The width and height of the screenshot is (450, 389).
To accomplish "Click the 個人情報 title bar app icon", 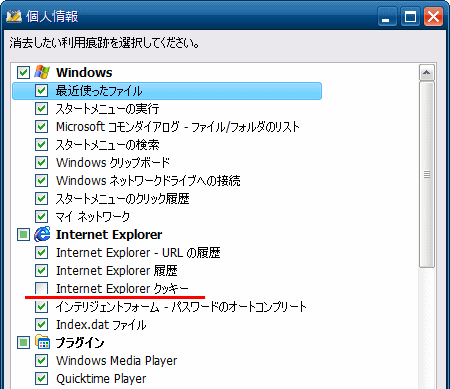I will coord(14,16).
